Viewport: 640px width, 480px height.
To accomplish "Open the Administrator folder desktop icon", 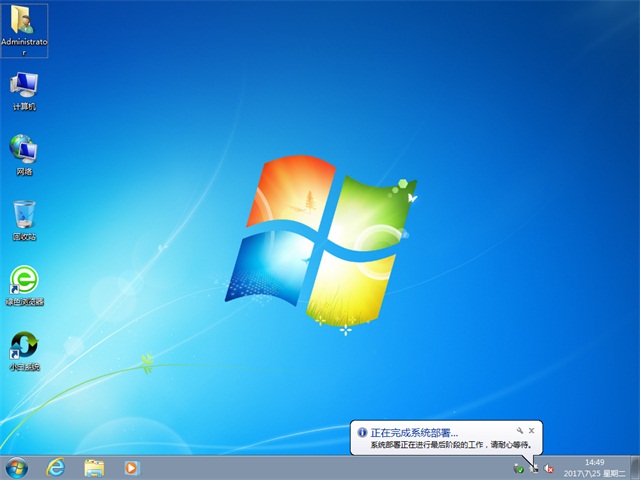I will [24, 31].
